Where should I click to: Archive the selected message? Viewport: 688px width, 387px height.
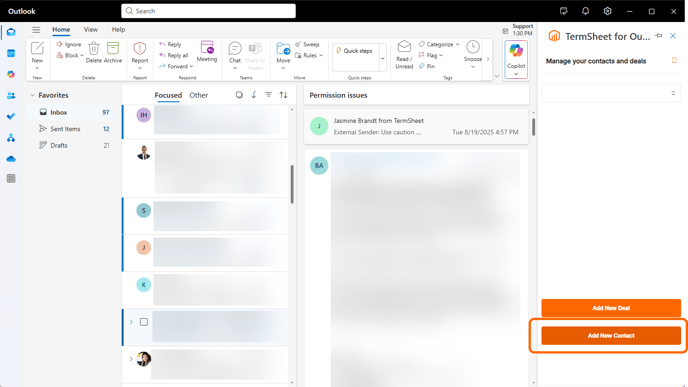click(113, 53)
